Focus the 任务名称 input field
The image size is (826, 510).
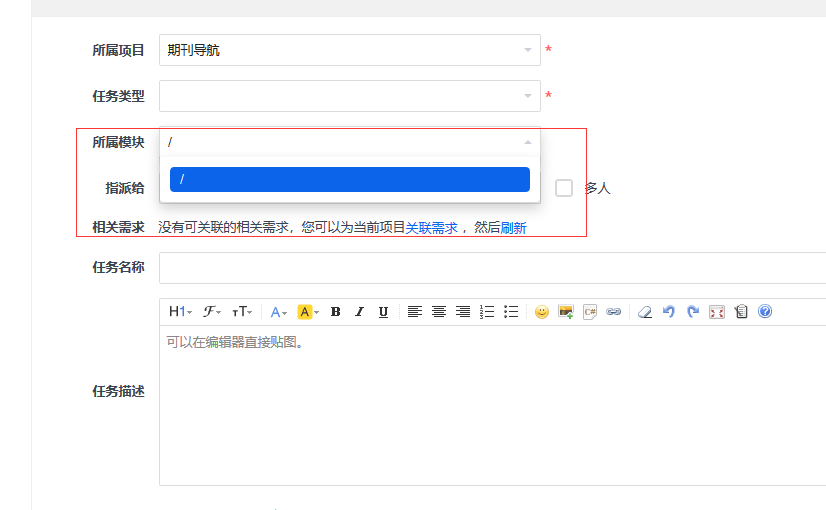point(493,268)
